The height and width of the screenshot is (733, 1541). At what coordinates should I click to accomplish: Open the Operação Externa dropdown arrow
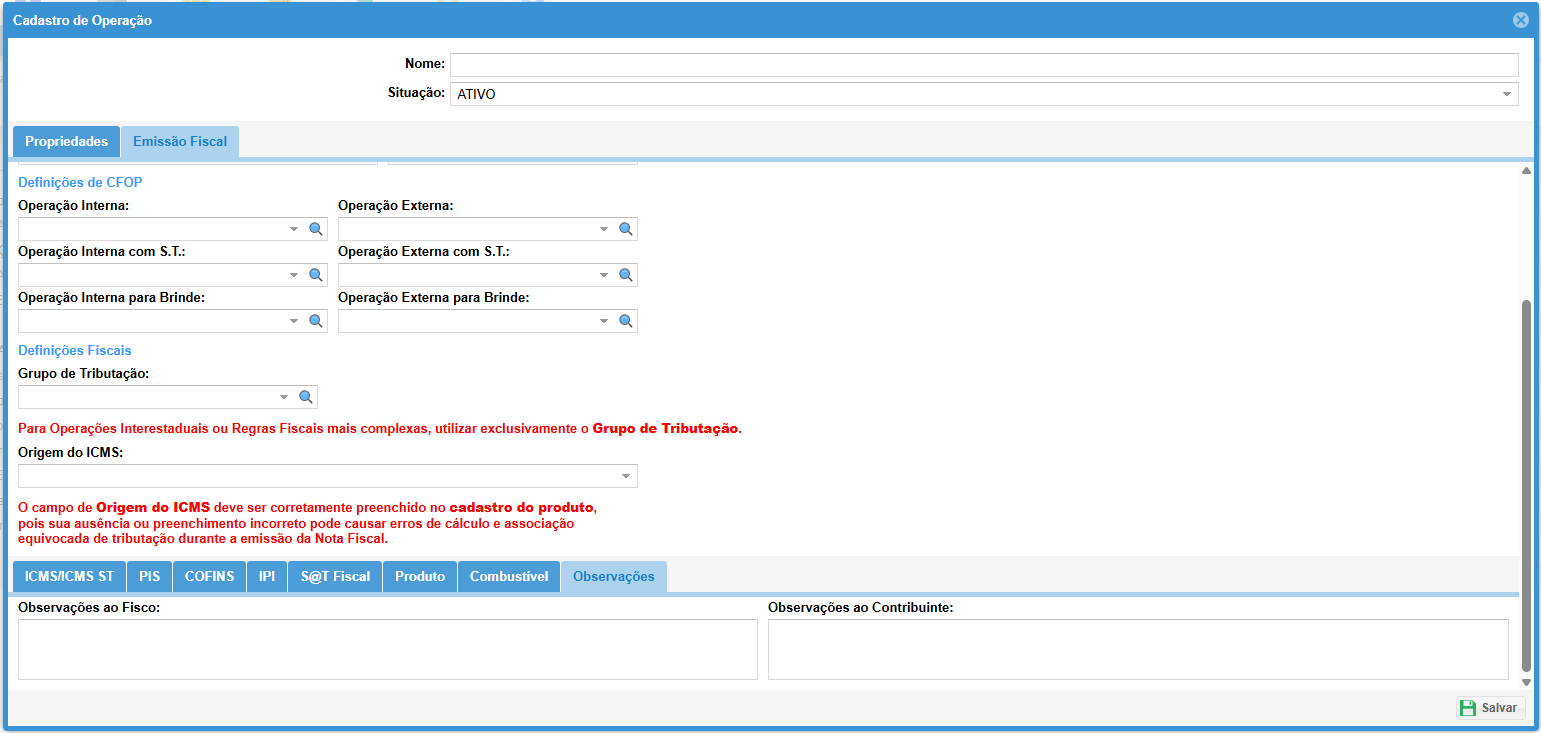(604, 229)
